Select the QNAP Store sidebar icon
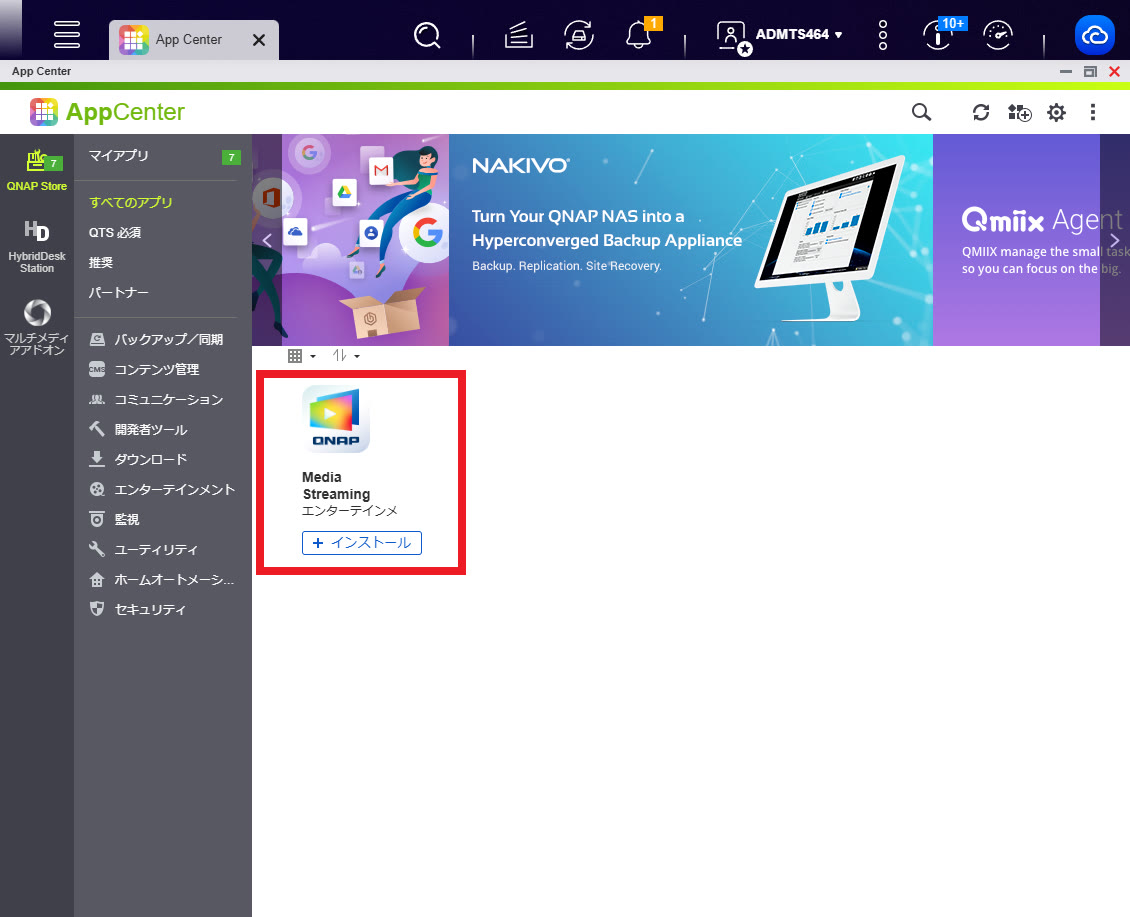 37,170
